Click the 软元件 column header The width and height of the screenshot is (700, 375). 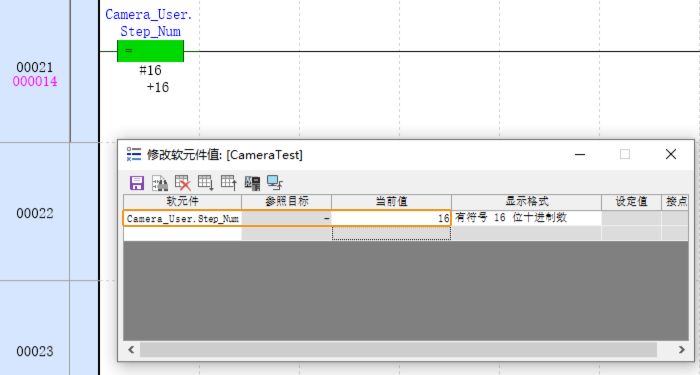pos(183,202)
